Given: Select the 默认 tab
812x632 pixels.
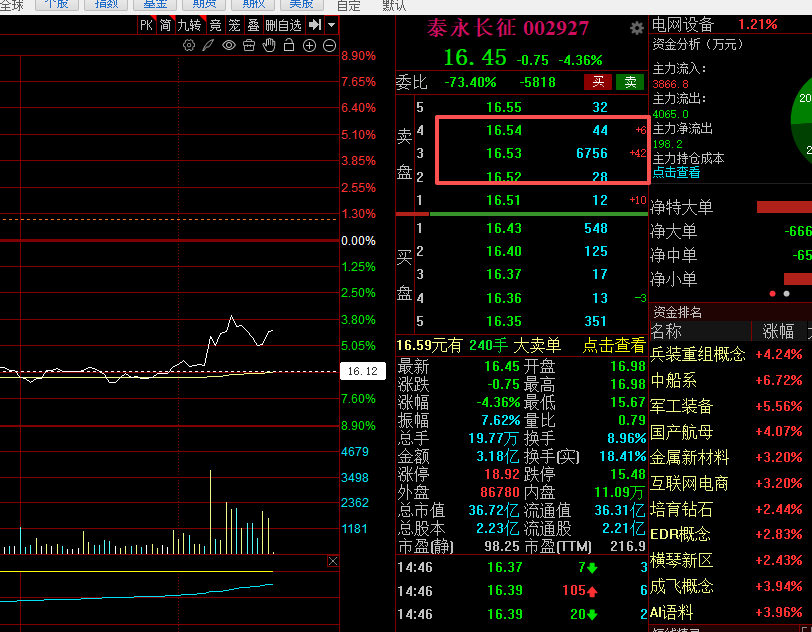Looking at the screenshot, I should (394, 5).
